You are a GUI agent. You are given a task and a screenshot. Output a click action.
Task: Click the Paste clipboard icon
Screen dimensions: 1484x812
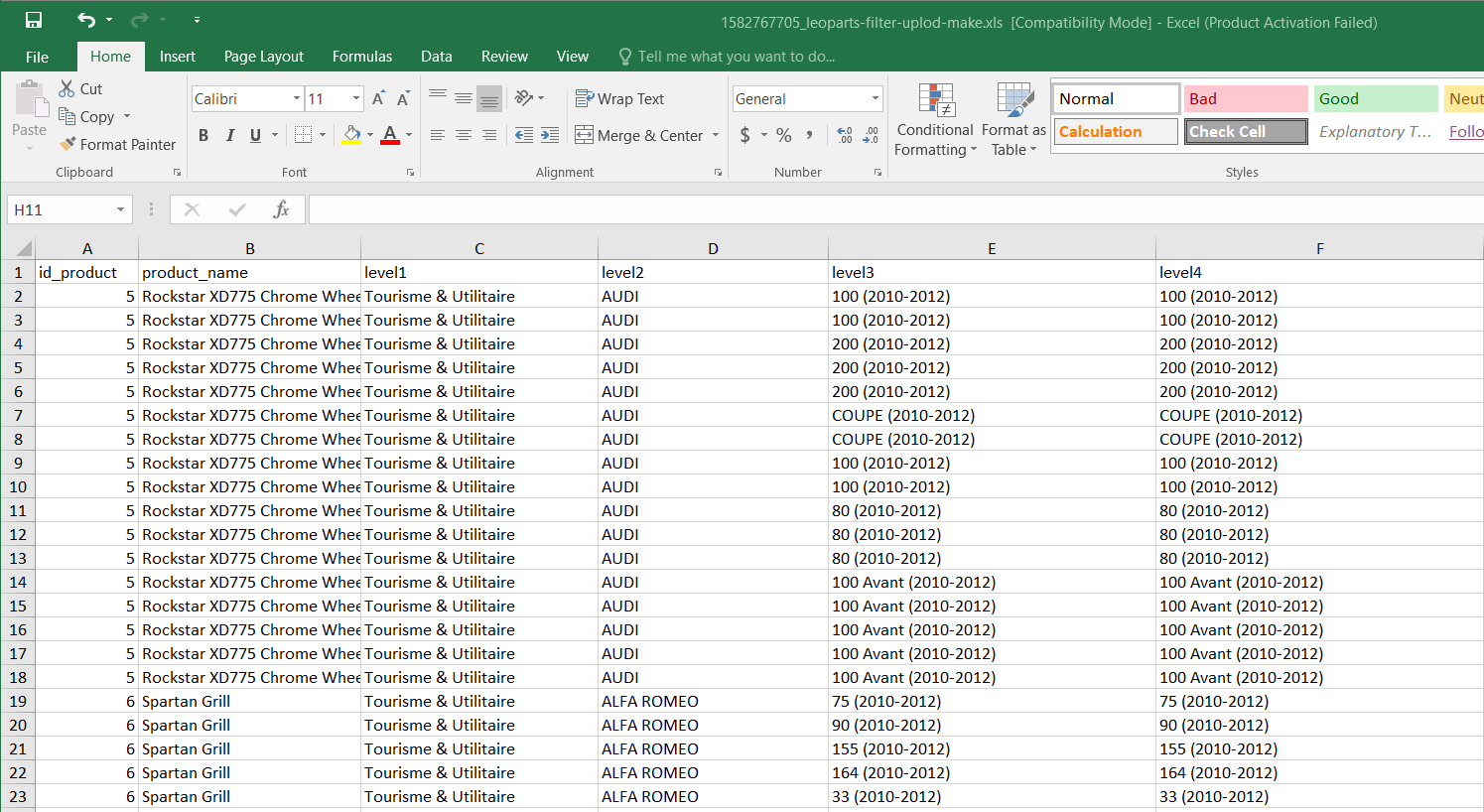click(30, 100)
